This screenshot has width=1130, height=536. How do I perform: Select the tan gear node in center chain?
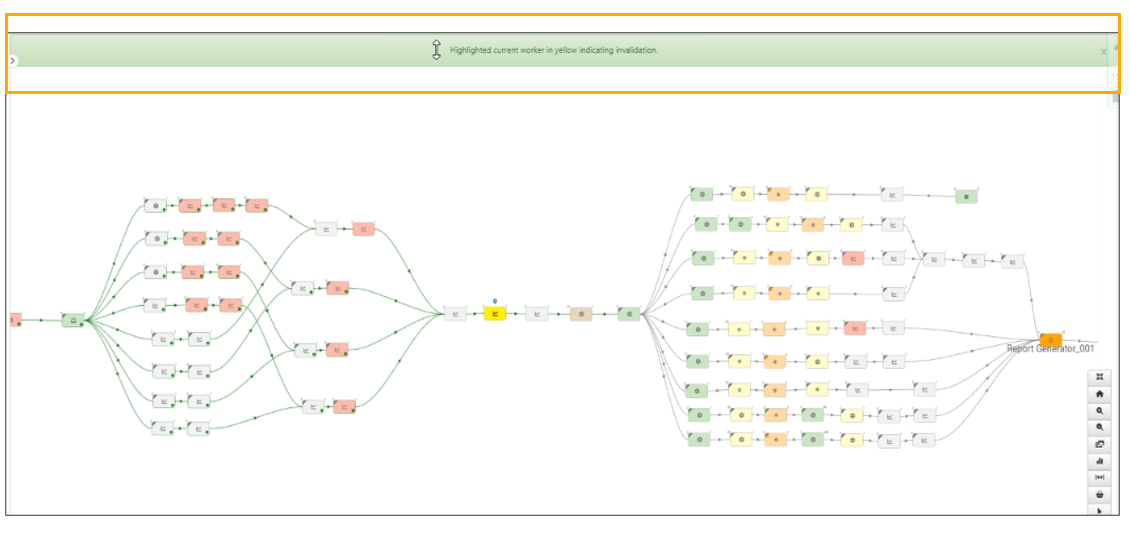click(581, 314)
